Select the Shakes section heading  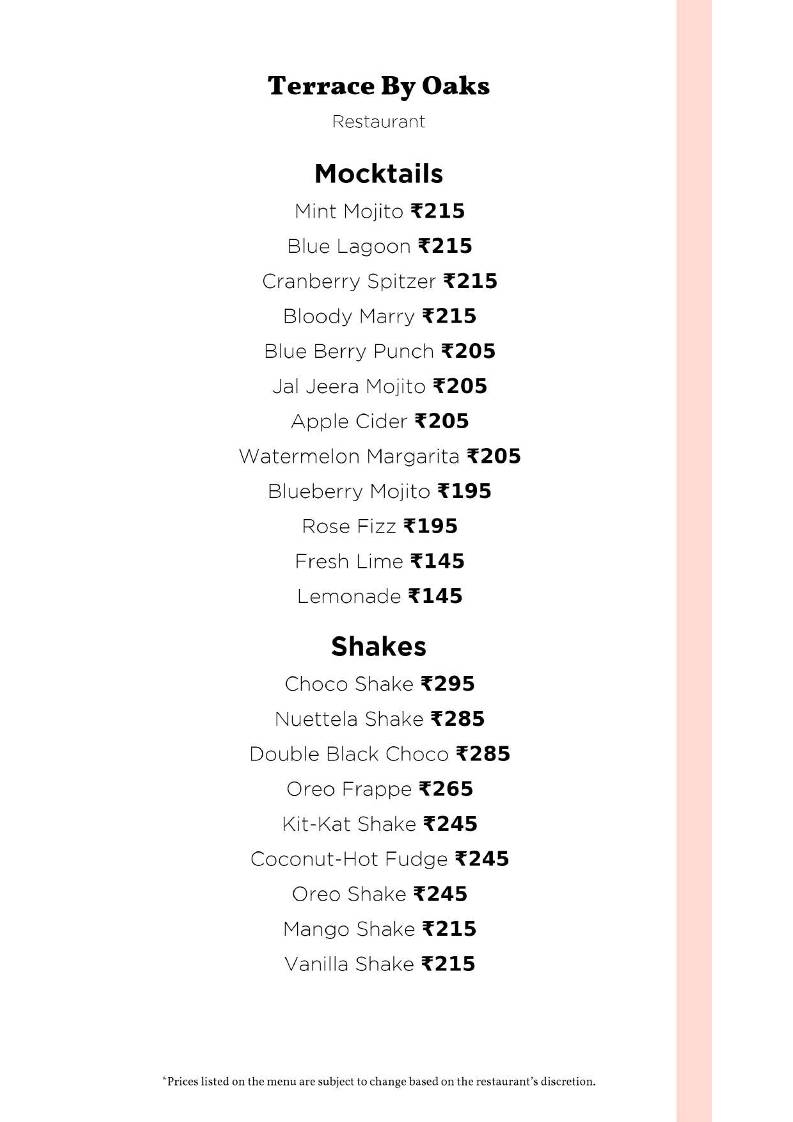(x=379, y=647)
